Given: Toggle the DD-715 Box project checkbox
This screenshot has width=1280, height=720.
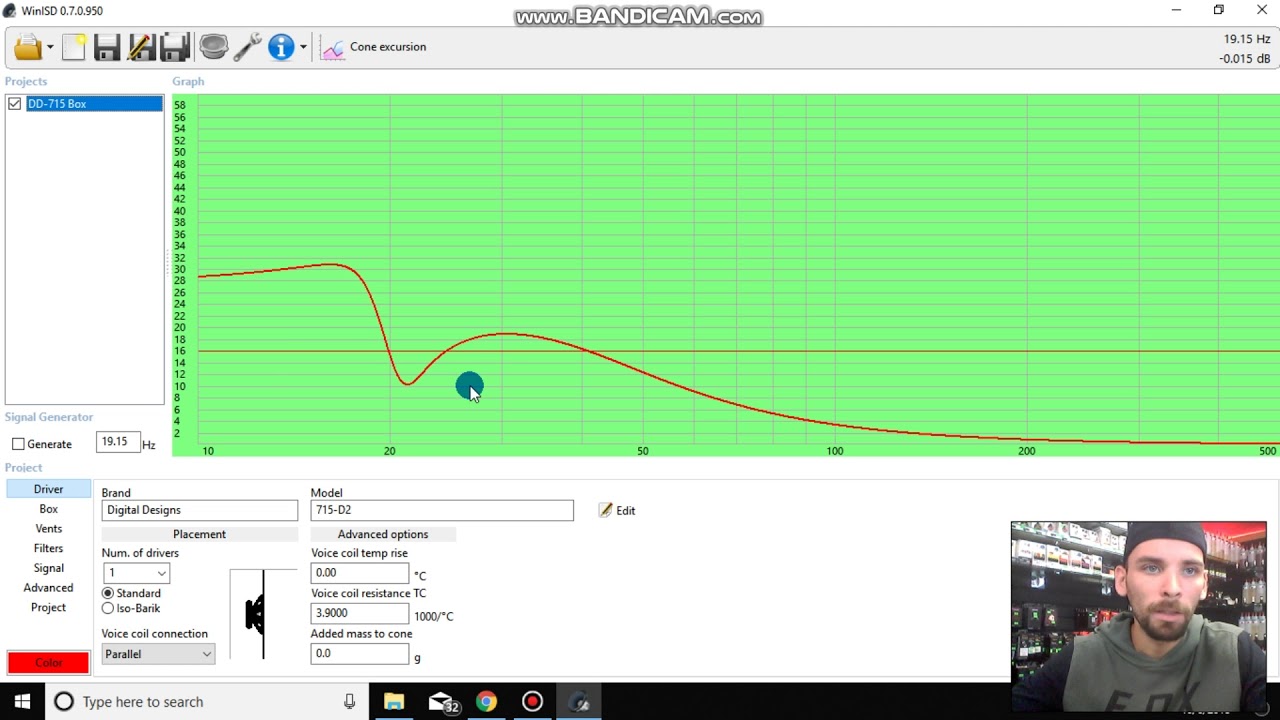Looking at the screenshot, I should [x=15, y=104].
